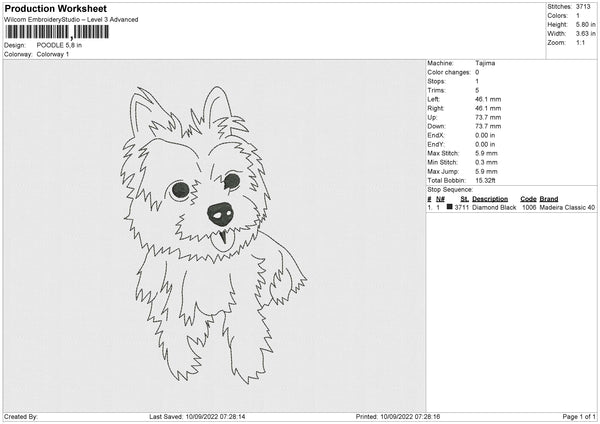This screenshot has width=600, height=424.
Task: Click the Stops value 1
Action: (x=477, y=81)
